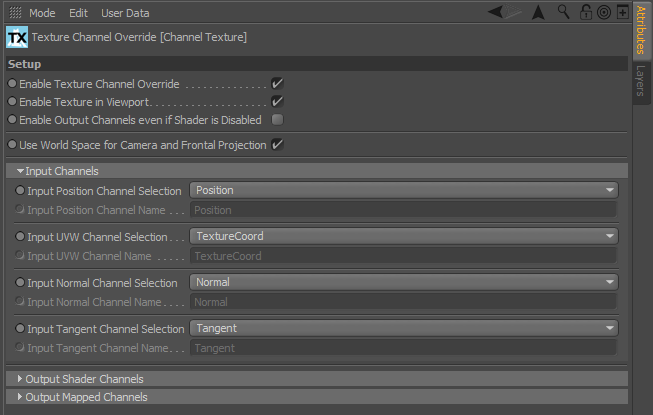This screenshot has height=415, width=653.
Task: Click the target mode icon
Action: (x=603, y=12)
